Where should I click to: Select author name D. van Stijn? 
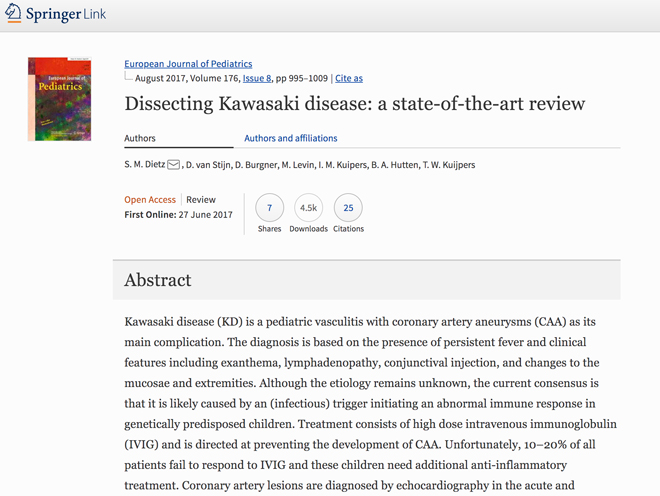point(208,165)
